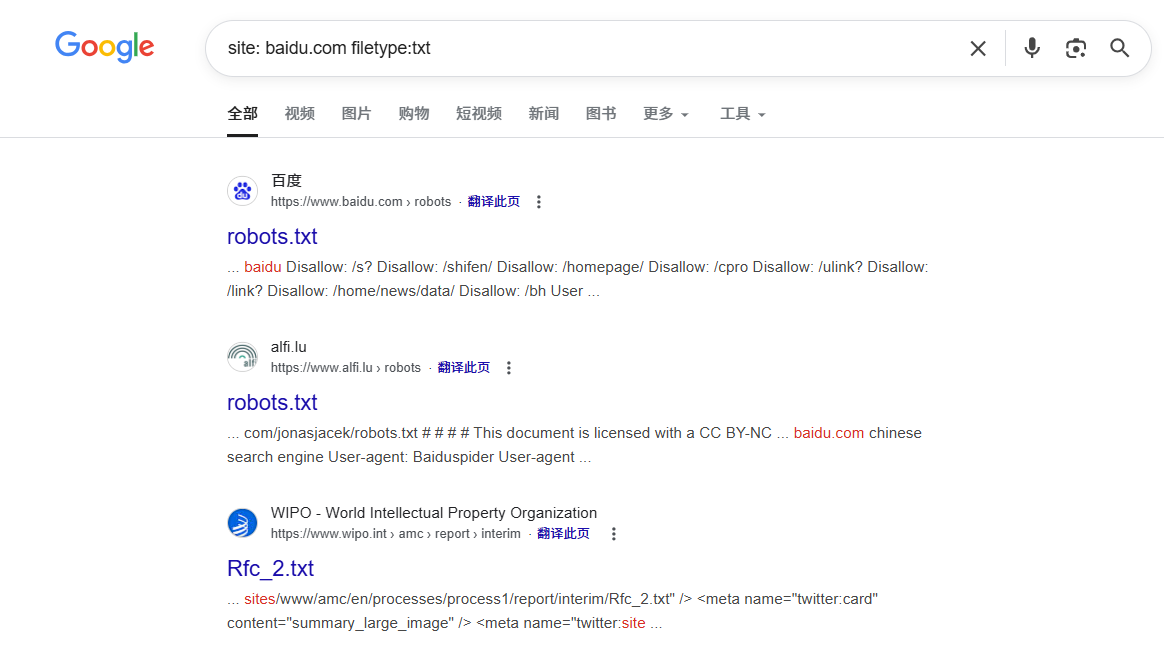Submit search with the magnifier icon
The image size is (1164, 659).
pyautogui.click(x=1119, y=48)
